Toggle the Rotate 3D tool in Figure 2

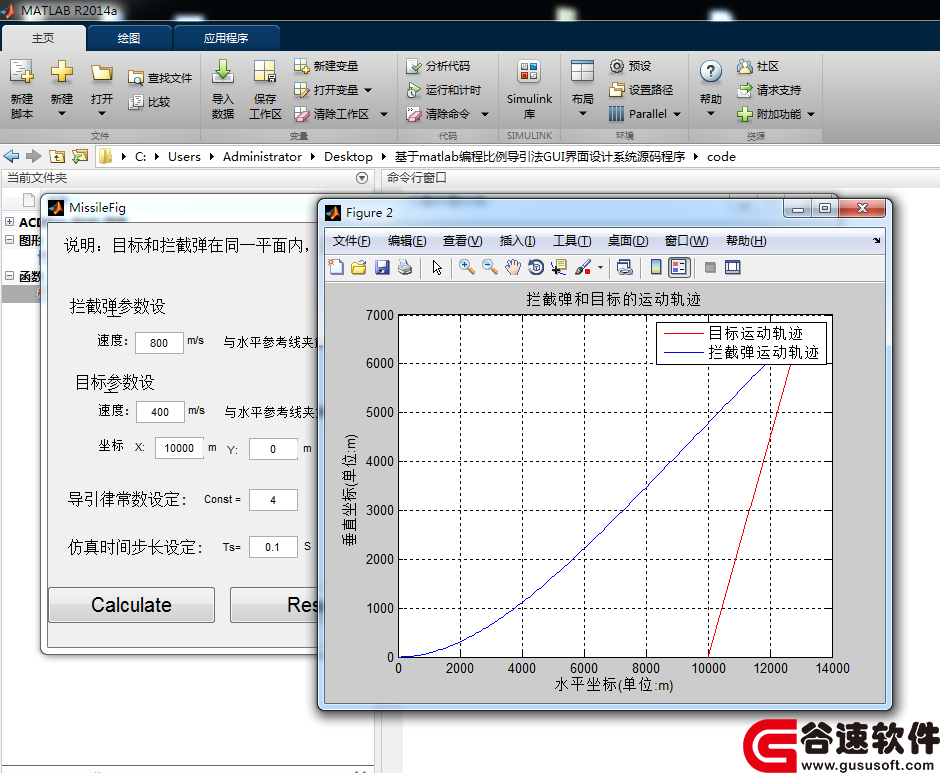(536, 267)
